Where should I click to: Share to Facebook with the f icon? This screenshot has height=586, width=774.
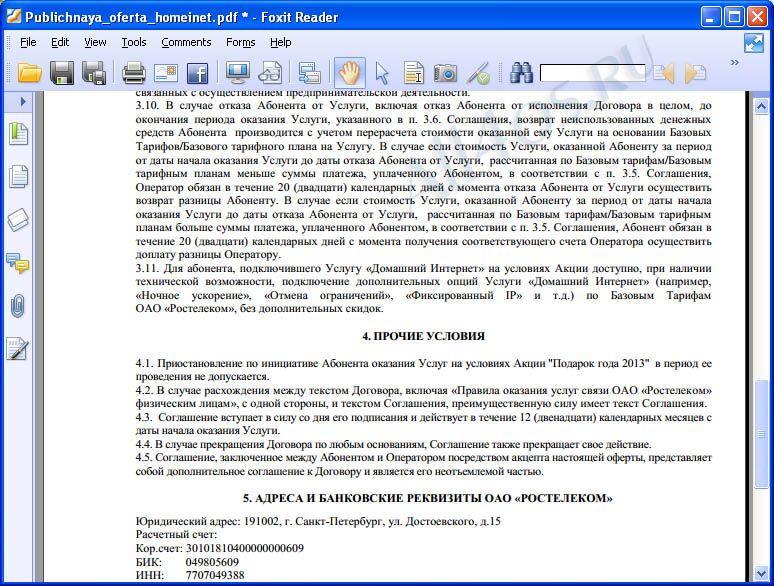click(x=197, y=73)
